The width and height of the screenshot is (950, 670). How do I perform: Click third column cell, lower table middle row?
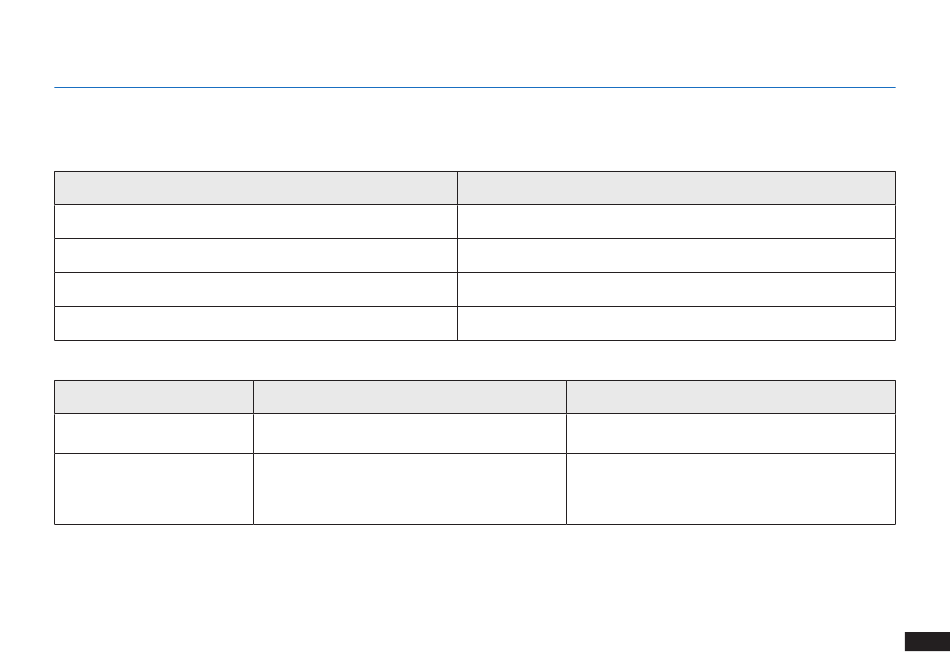tap(730, 433)
